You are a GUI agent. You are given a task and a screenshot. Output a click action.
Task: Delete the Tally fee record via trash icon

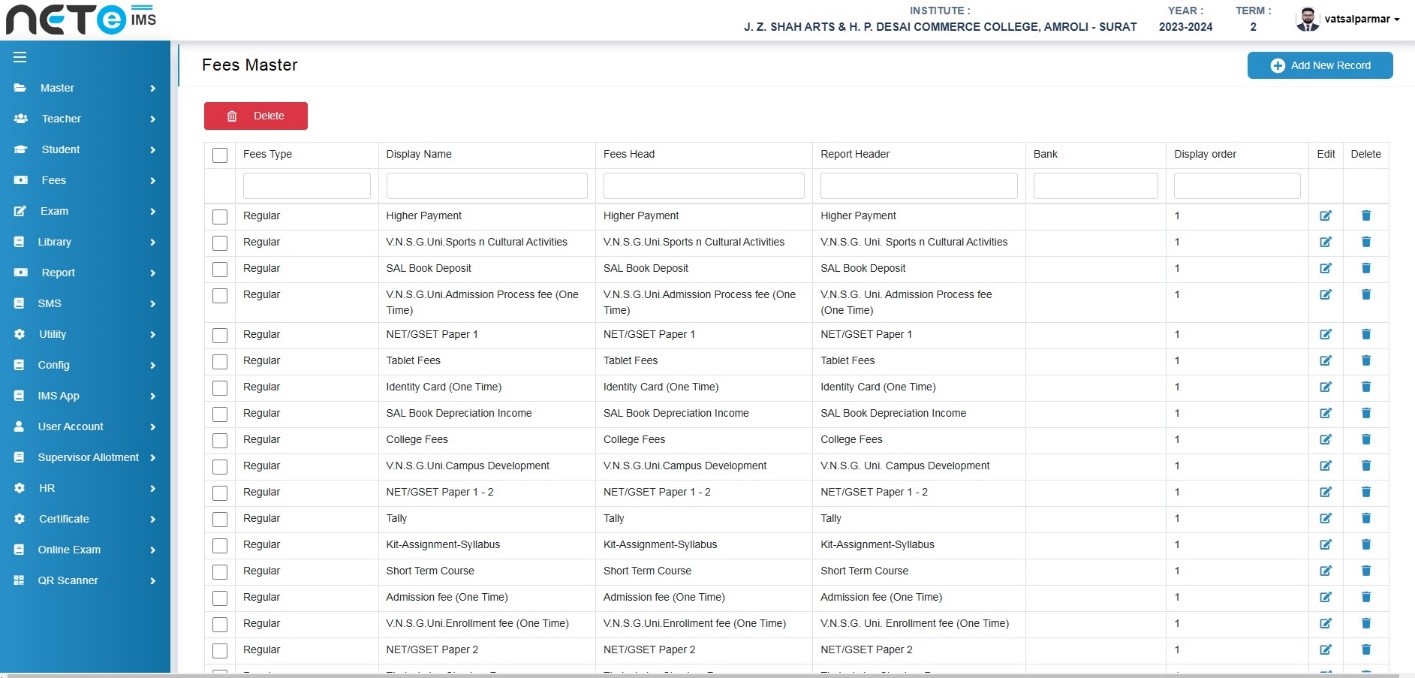click(x=1366, y=519)
